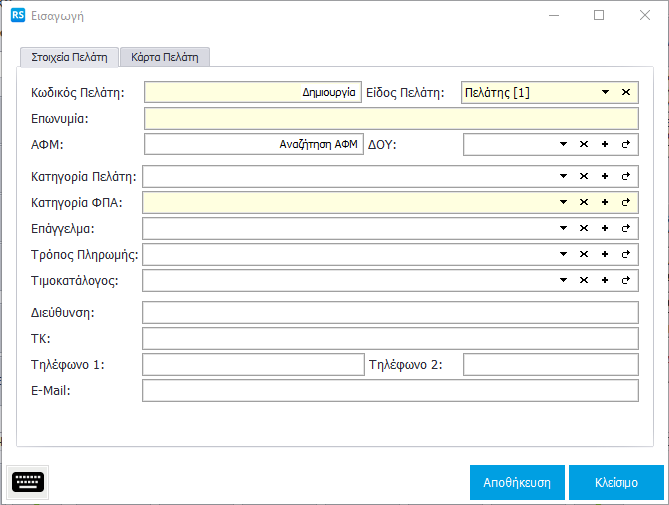The image size is (669, 505).
Task: Switch to the Κάρτα Πελάτη tab
Action: coord(165,57)
